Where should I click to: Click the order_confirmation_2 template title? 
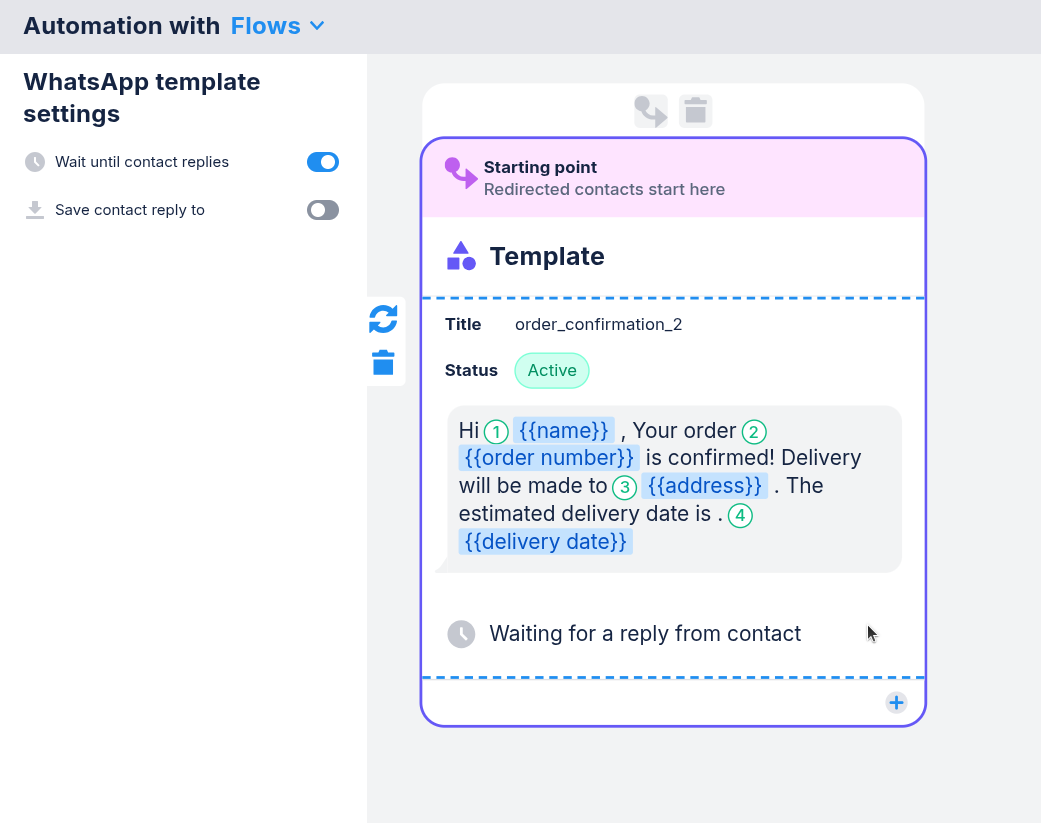click(598, 324)
